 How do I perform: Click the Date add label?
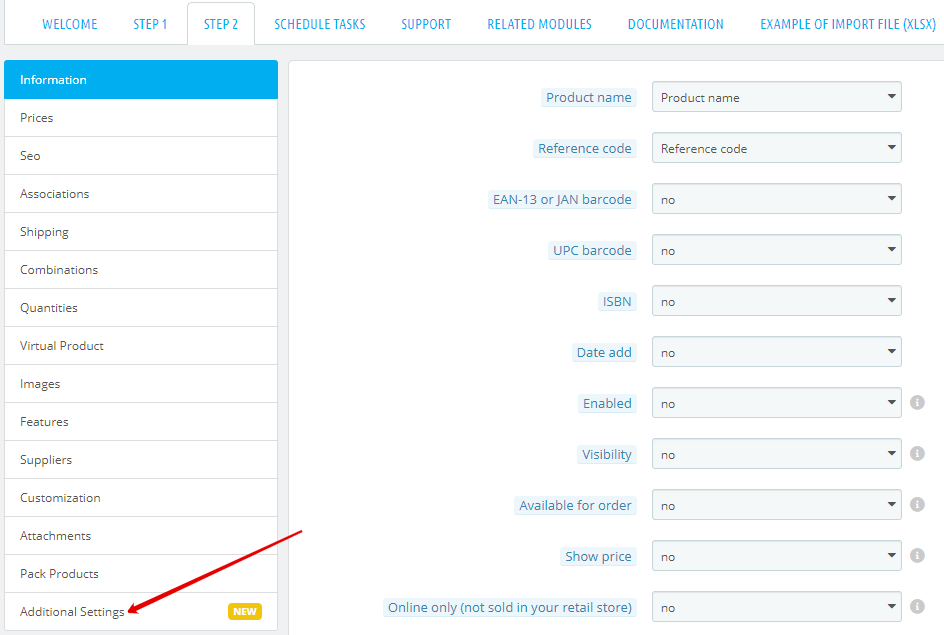click(x=604, y=352)
